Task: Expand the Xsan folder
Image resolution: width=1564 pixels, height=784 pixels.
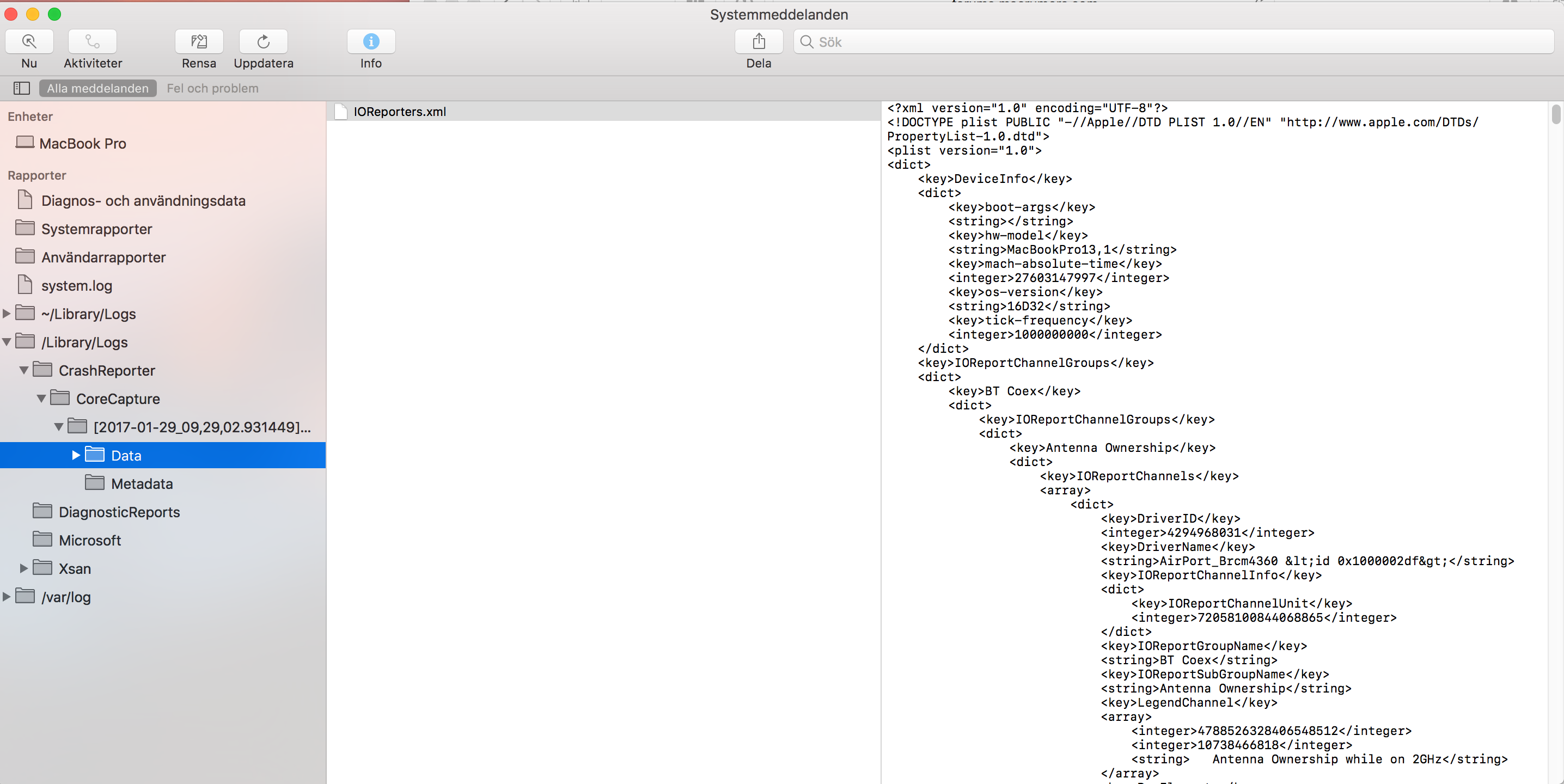Action: (x=23, y=568)
